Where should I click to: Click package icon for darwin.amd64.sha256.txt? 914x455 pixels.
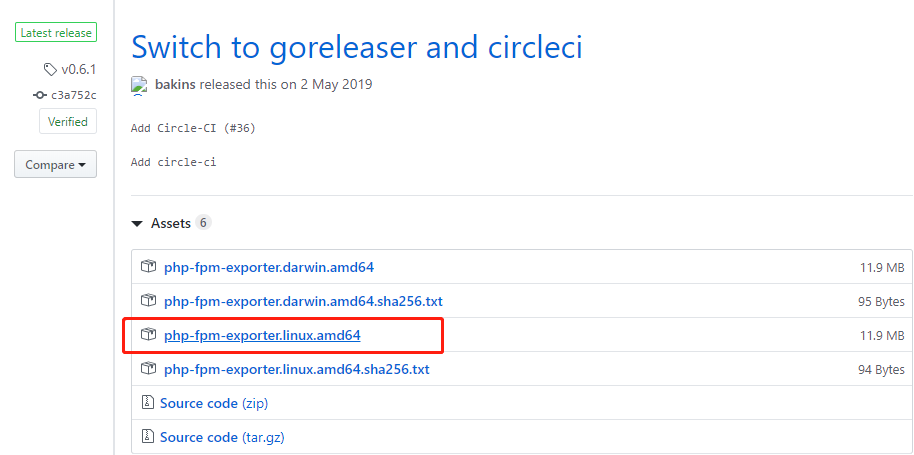149,301
